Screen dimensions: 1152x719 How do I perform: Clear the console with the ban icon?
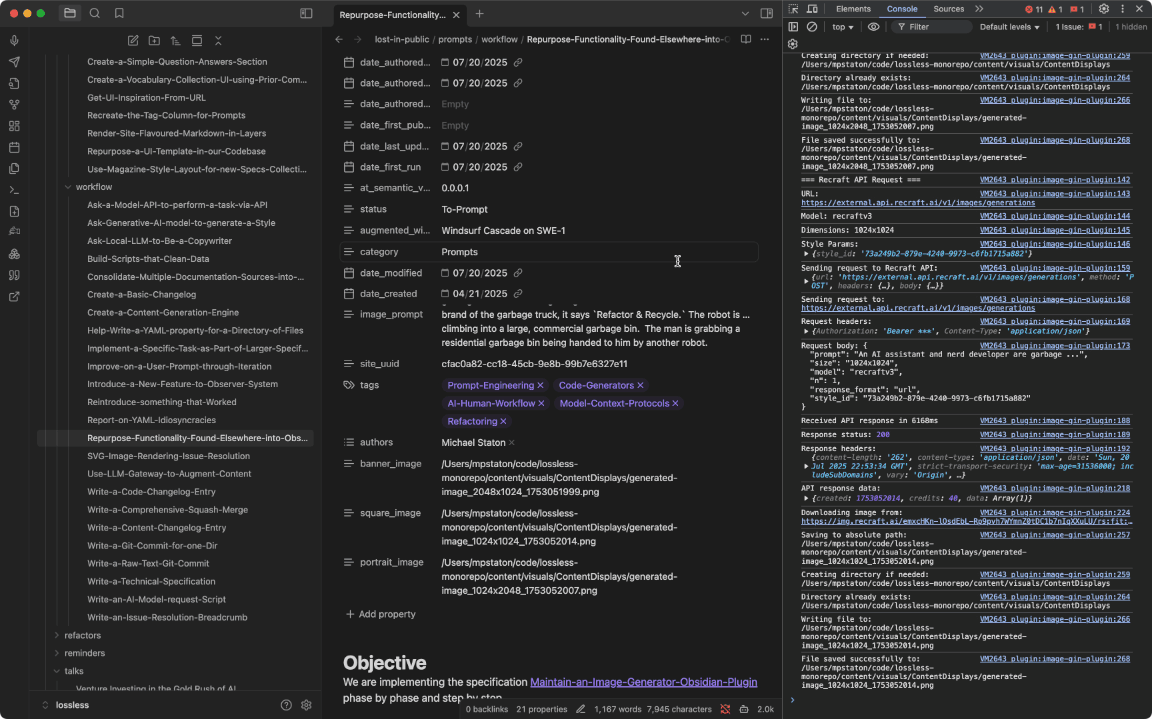(812, 27)
